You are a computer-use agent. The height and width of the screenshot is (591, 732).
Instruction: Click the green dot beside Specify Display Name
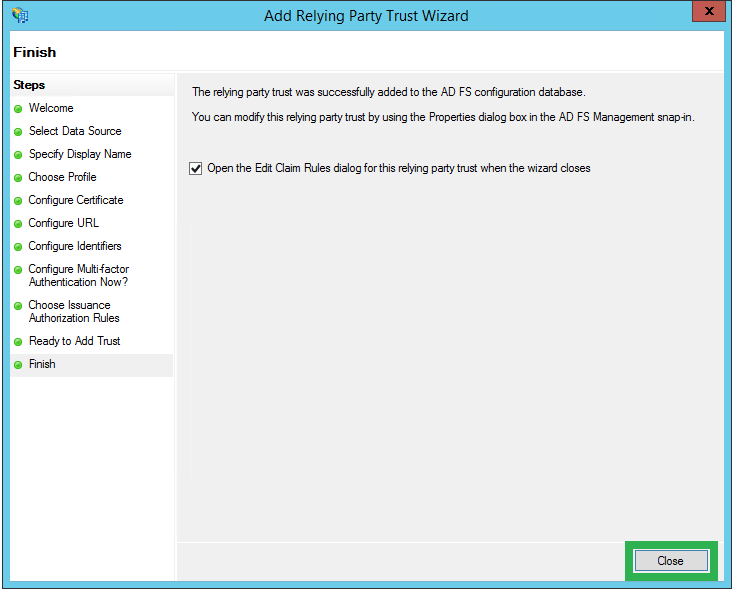pyautogui.click(x=18, y=155)
